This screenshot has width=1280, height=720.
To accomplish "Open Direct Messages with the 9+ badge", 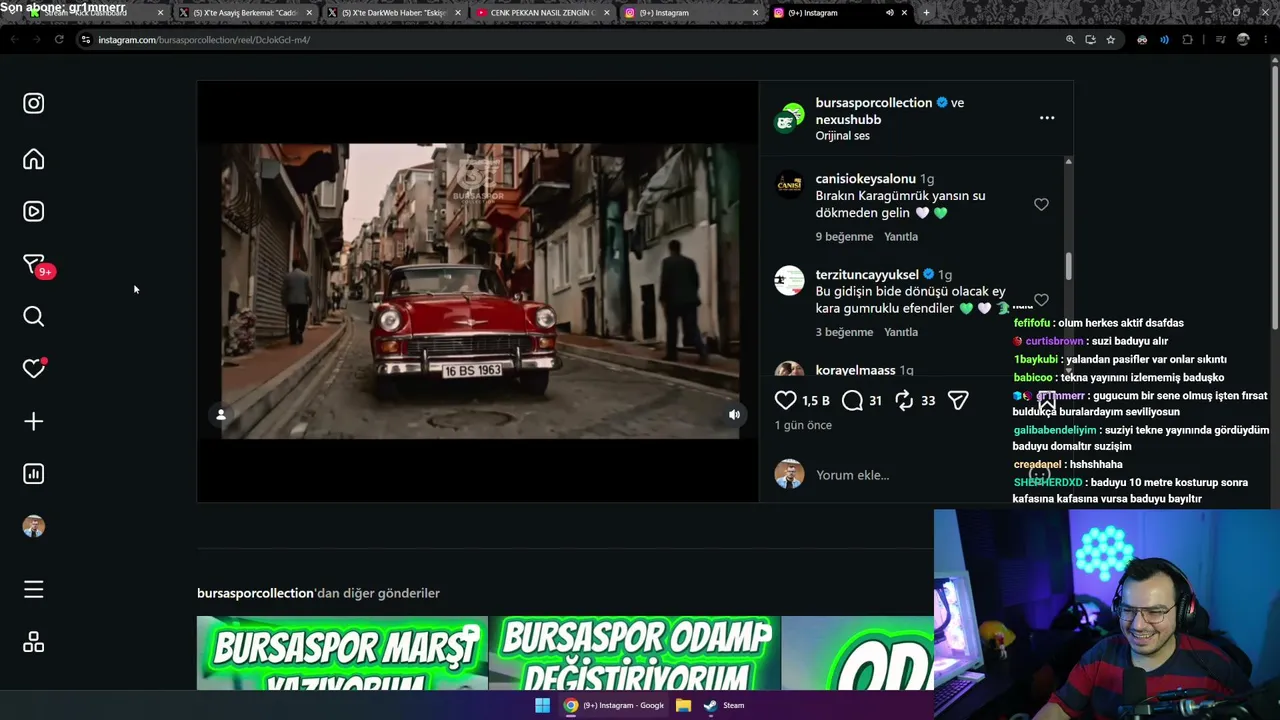I will point(36,265).
